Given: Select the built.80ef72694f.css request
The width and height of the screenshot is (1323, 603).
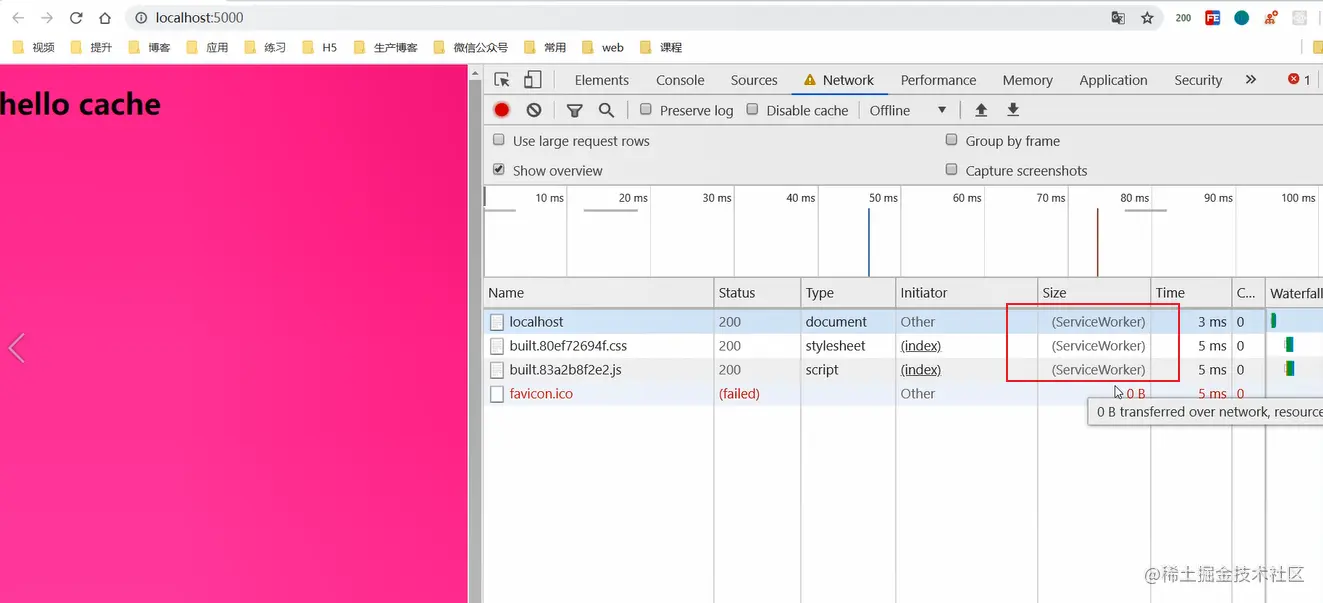Looking at the screenshot, I should click(904, 346).
